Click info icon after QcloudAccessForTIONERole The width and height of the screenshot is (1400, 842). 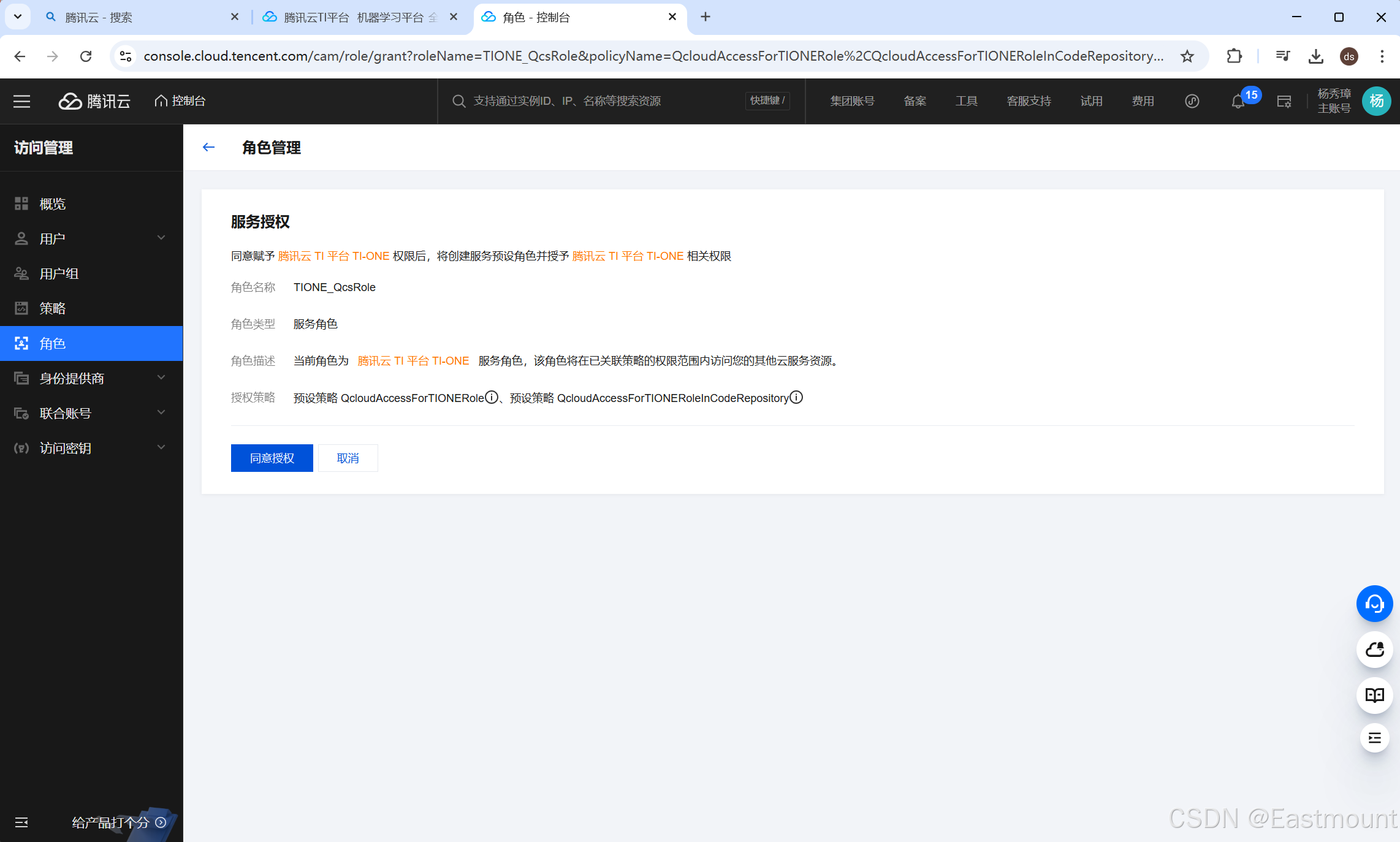pyautogui.click(x=492, y=398)
